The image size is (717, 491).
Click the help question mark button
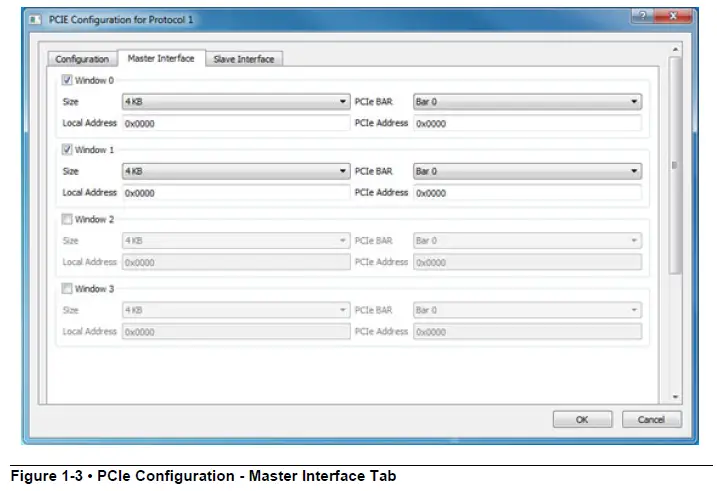(x=642, y=16)
